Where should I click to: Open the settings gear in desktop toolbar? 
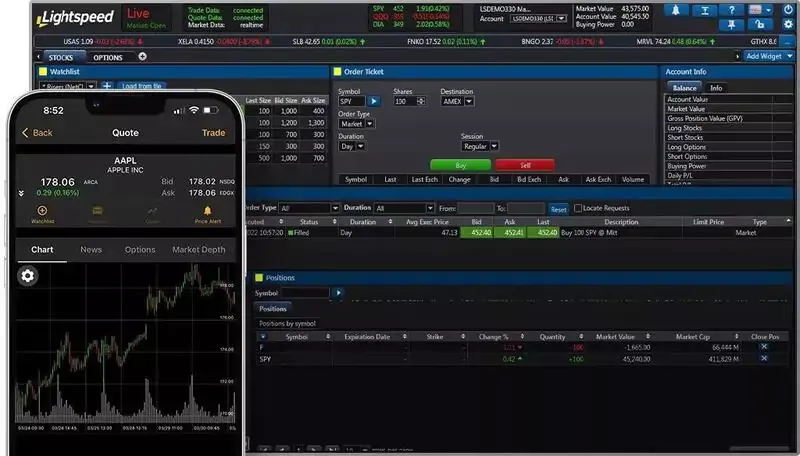tap(788, 24)
